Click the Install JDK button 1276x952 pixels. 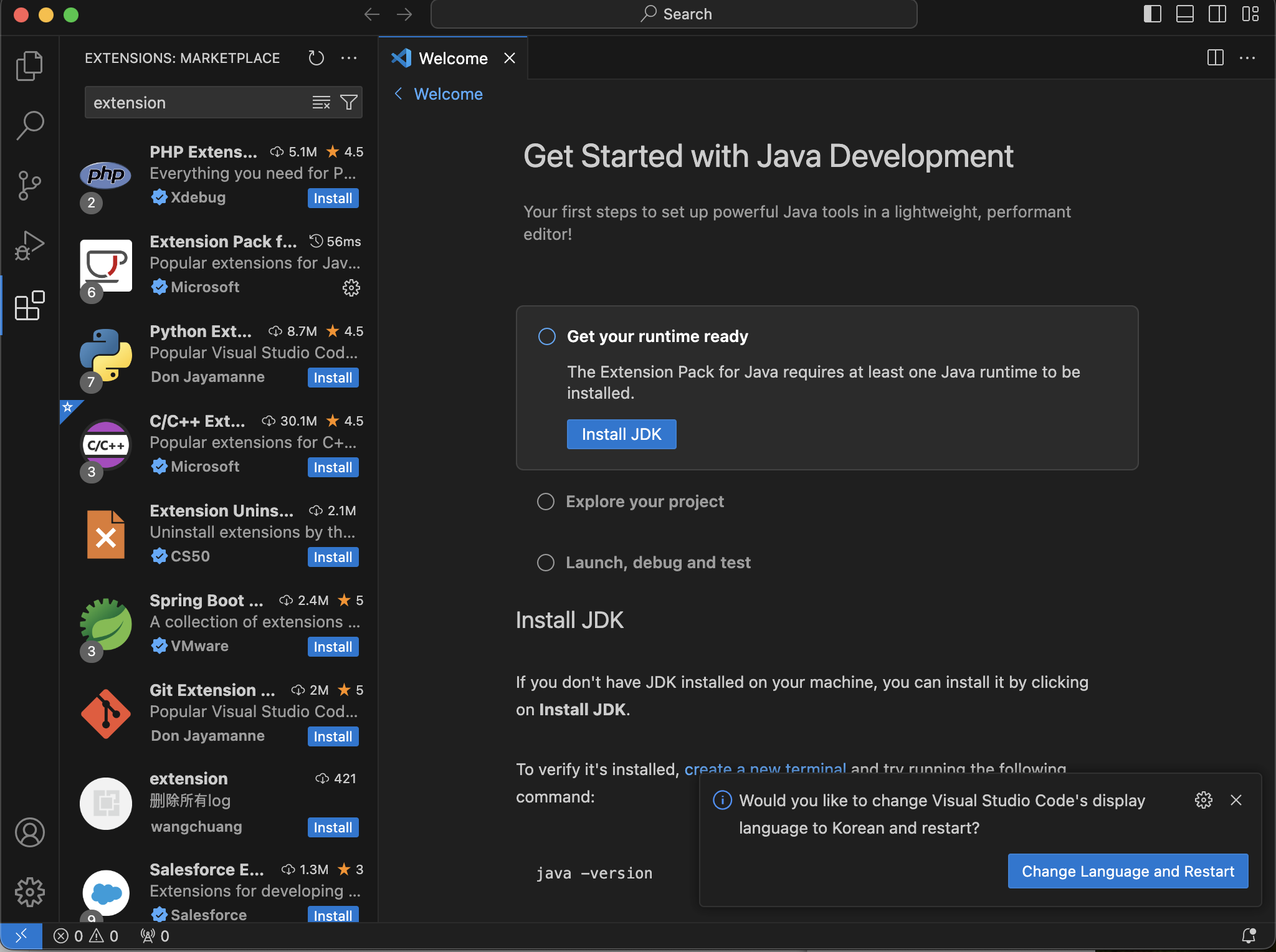point(621,434)
